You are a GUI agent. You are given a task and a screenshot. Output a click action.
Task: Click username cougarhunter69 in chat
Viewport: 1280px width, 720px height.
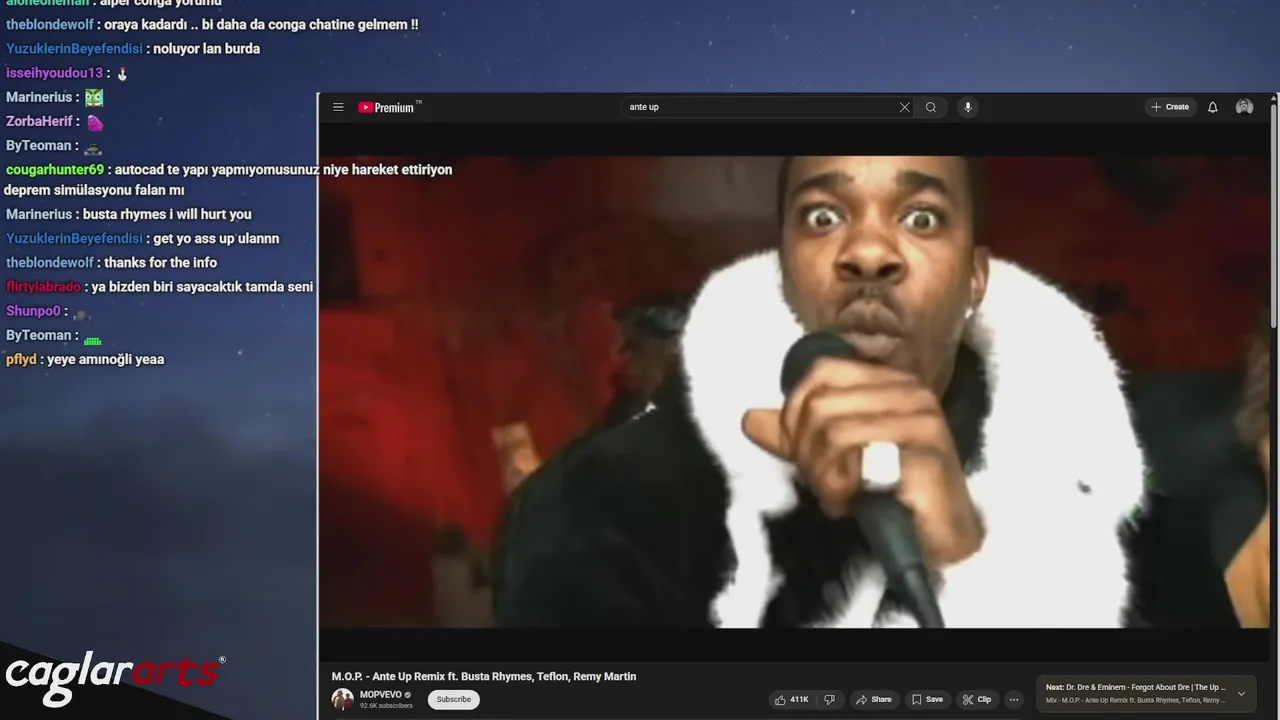(55, 170)
